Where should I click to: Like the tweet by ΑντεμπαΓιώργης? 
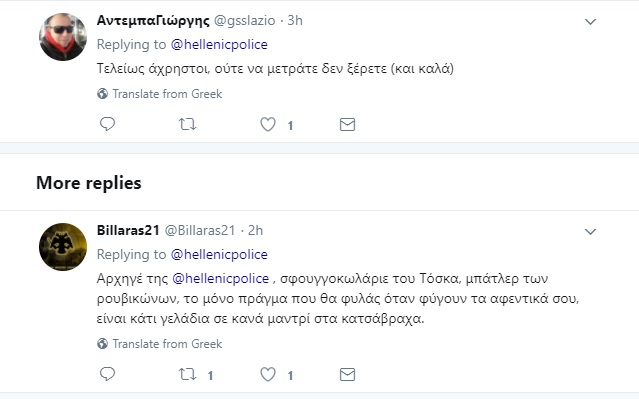click(268, 124)
